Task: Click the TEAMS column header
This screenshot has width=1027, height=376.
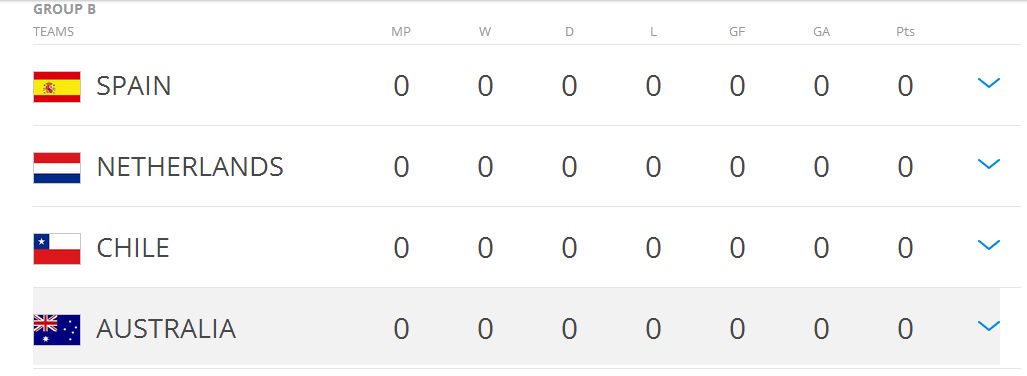Action: [54, 31]
